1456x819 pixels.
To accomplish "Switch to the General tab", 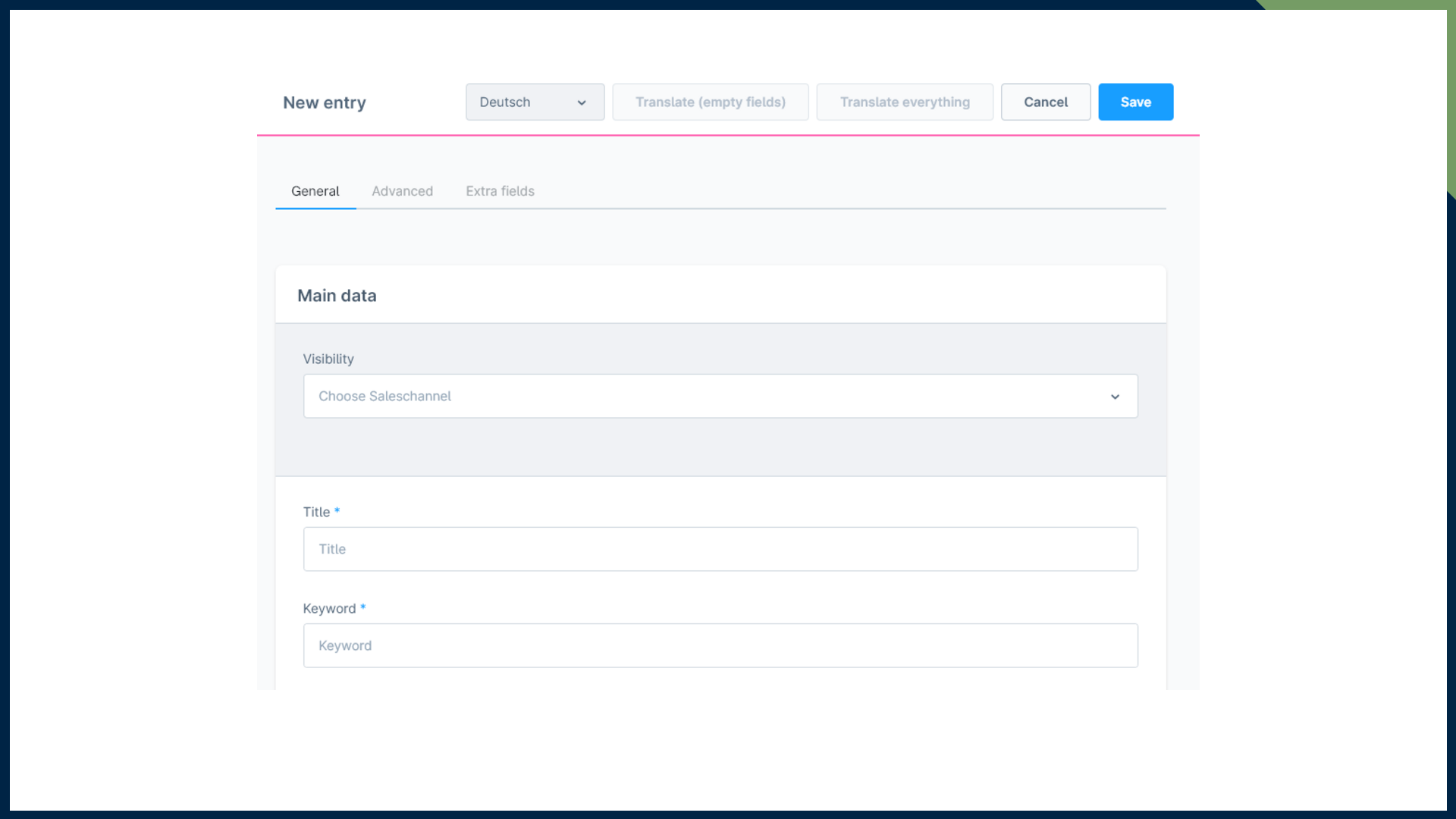I will tap(315, 191).
